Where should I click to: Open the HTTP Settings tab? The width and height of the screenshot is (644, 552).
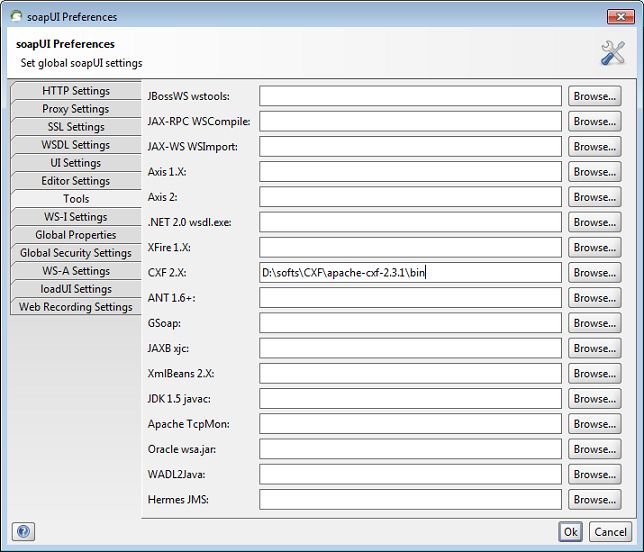pyautogui.click(x=76, y=91)
